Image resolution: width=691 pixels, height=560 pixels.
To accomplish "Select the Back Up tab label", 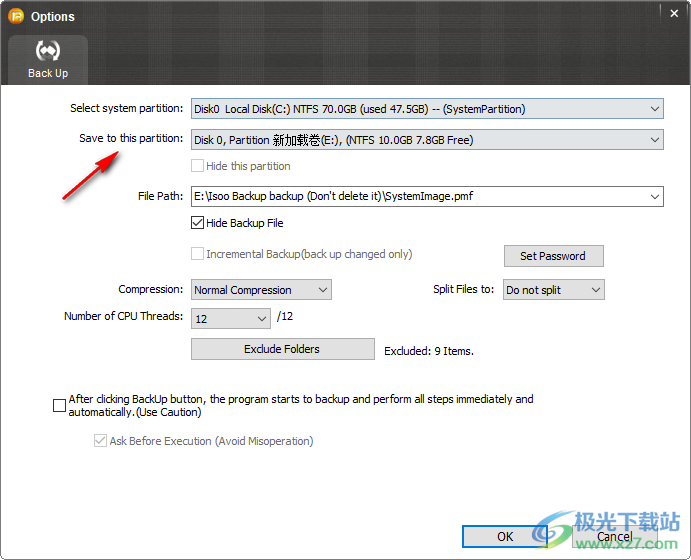I will tap(47, 74).
